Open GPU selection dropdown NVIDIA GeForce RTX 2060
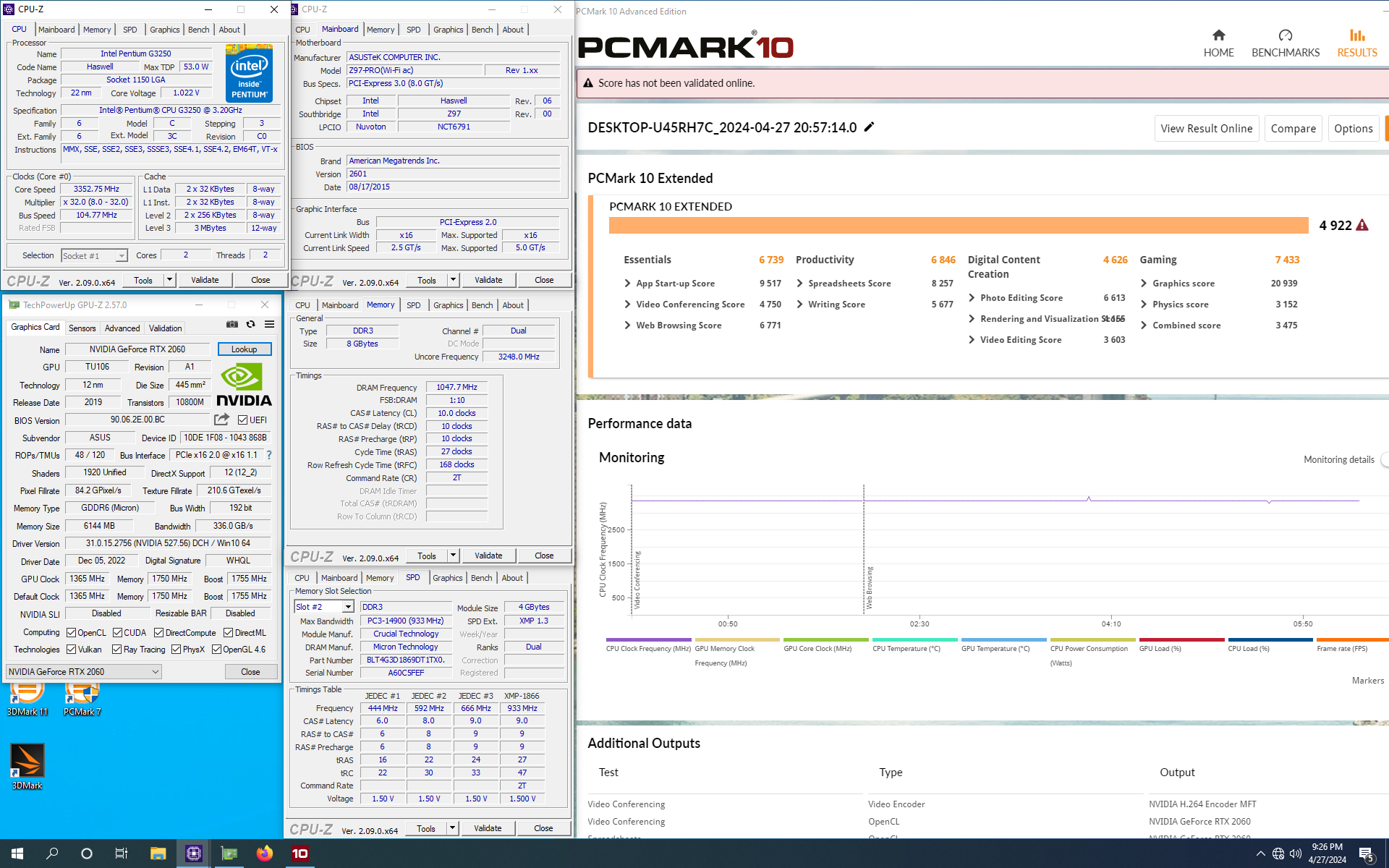 (x=83, y=672)
